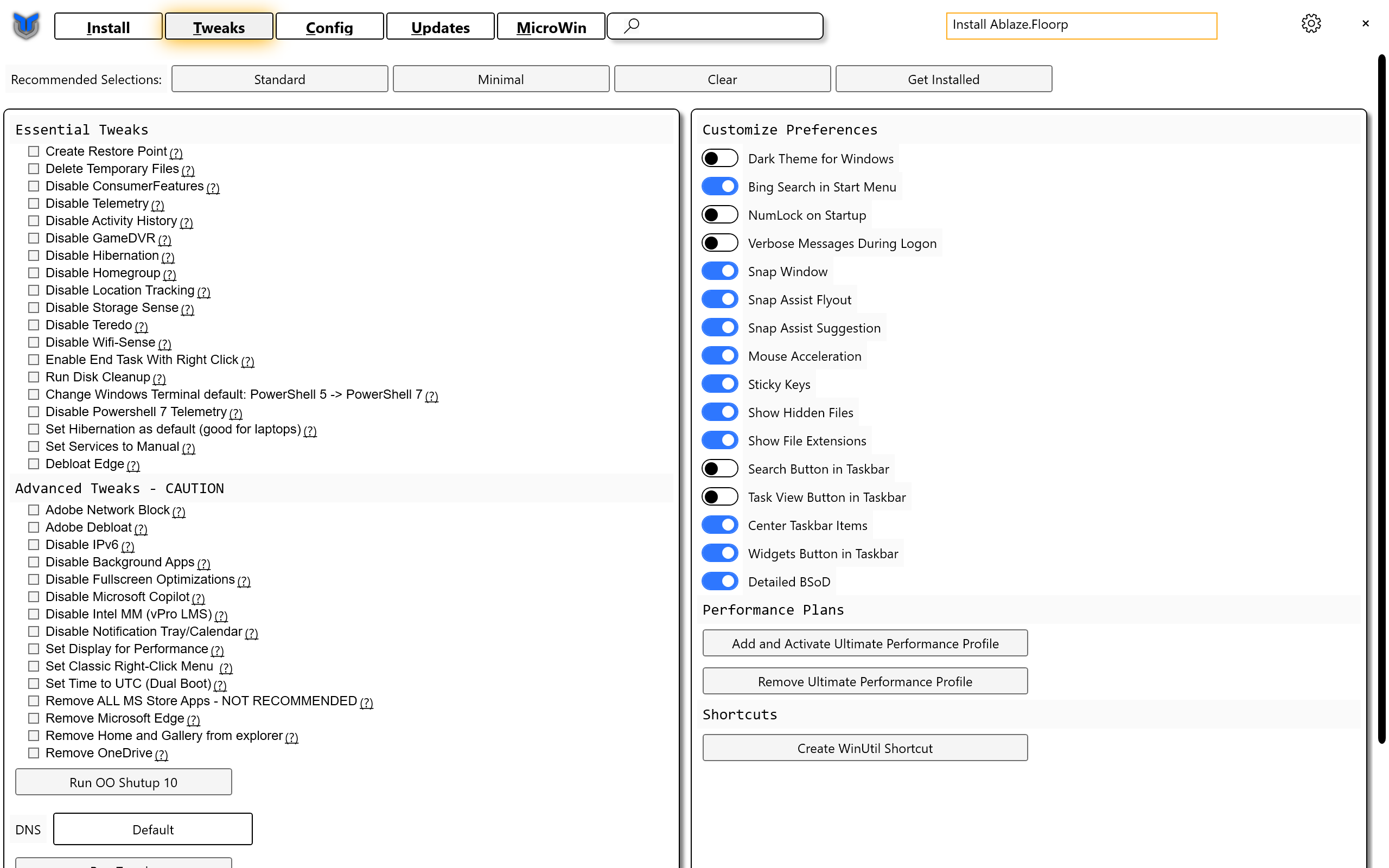Viewport: 1389px width, 868px height.
Task: Click the Config tab icon
Action: [x=330, y=27]
